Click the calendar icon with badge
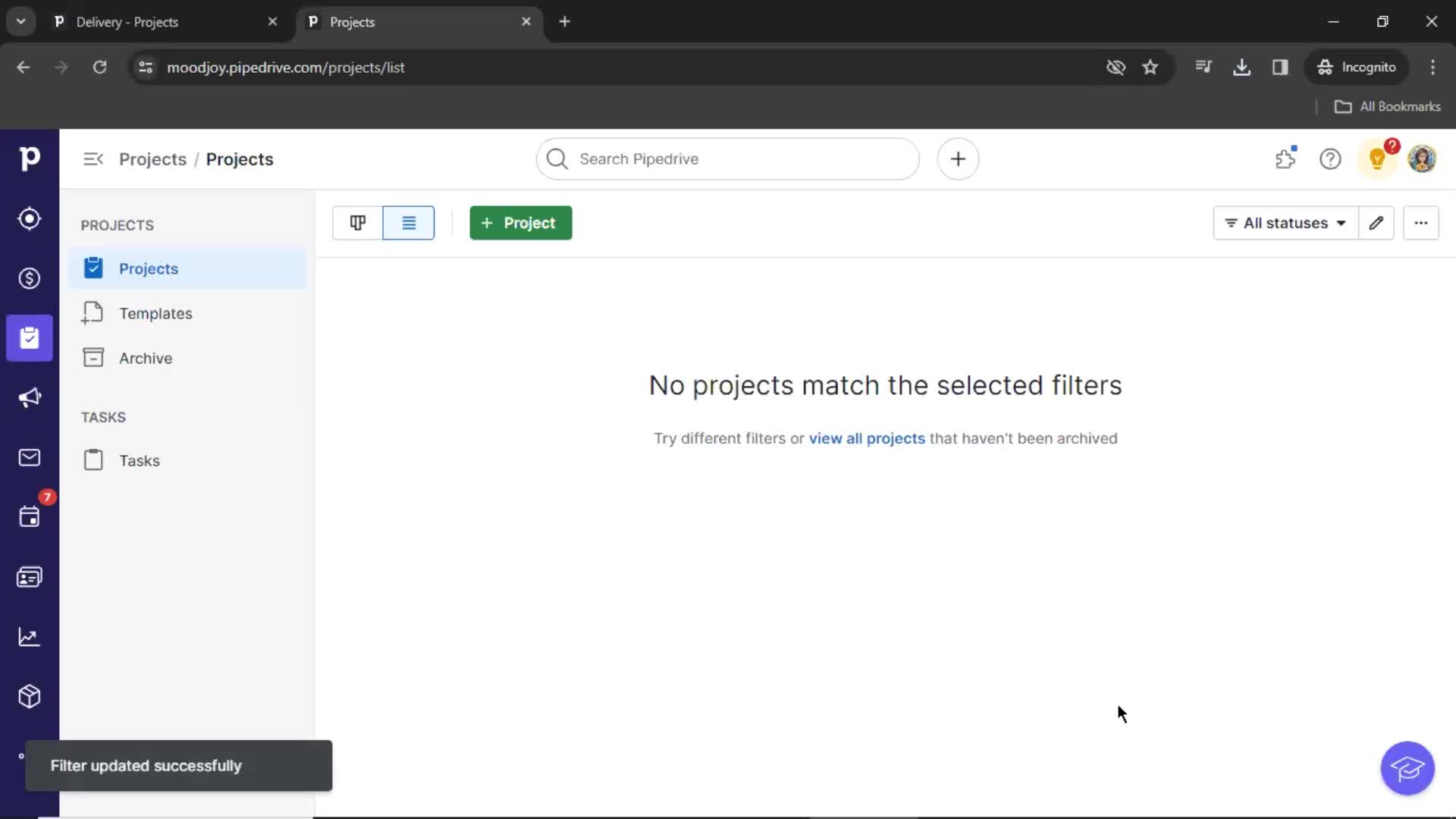Viewport: 1456px width, 819px height. click(x=29, y=517)
